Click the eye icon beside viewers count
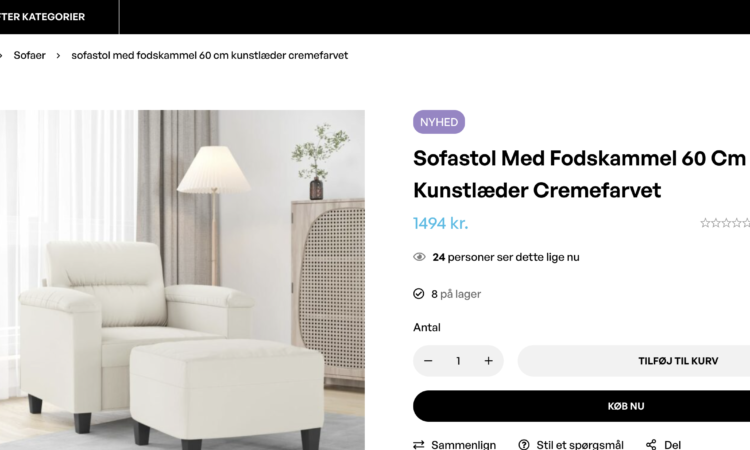 click(419, 257)
